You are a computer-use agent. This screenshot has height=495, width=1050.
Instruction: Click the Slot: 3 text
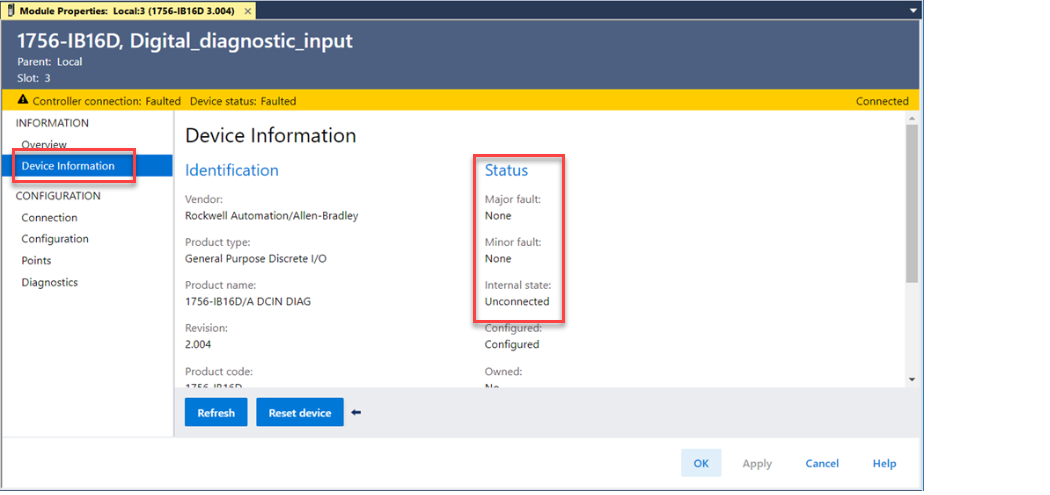[x=33, y=78]
